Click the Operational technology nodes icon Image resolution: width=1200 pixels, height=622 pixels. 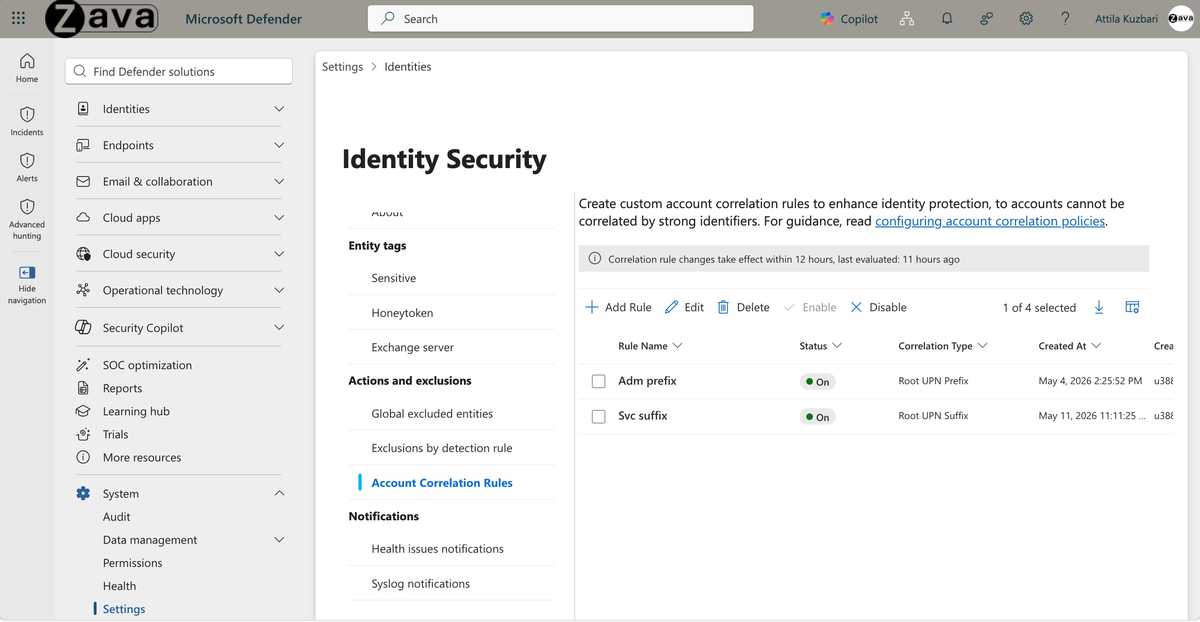click(x=84, y=290)
